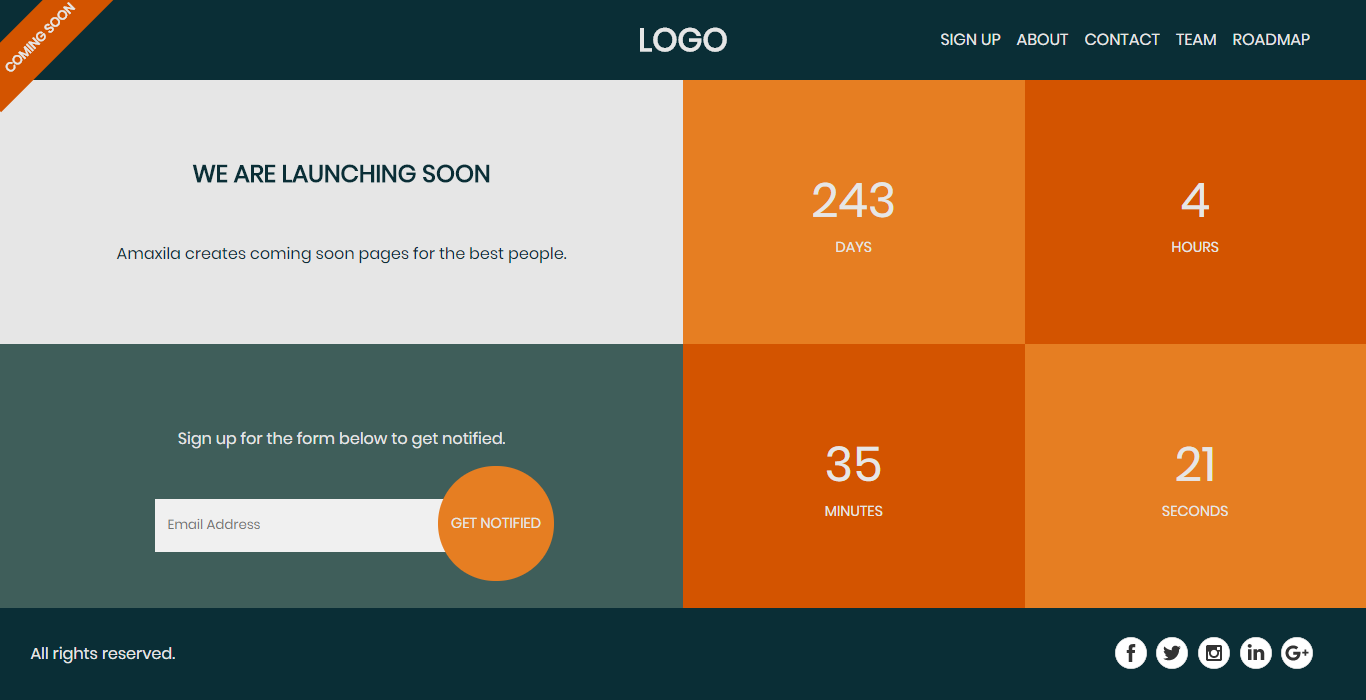This screenshot has height=700, width=1366.
Task: Click the DAYS countdown tile showing 243
Action: (x=853, y=212)
